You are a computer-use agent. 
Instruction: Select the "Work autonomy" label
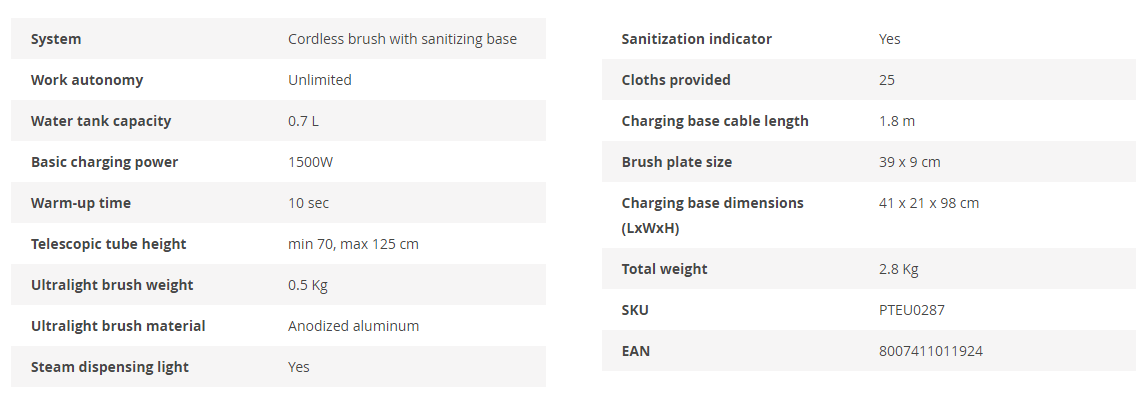(x=87, y=80)
